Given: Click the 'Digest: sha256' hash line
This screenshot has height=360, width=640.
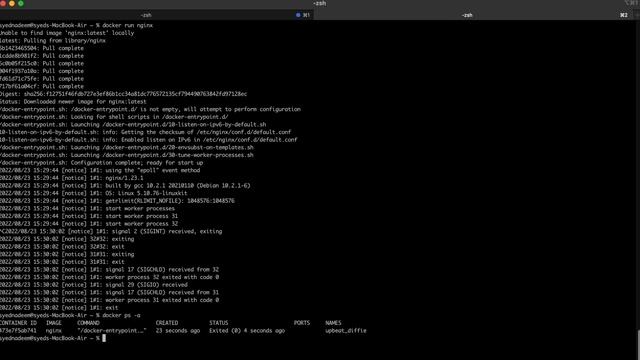Looking at the screenshot, I should point(123,94).
